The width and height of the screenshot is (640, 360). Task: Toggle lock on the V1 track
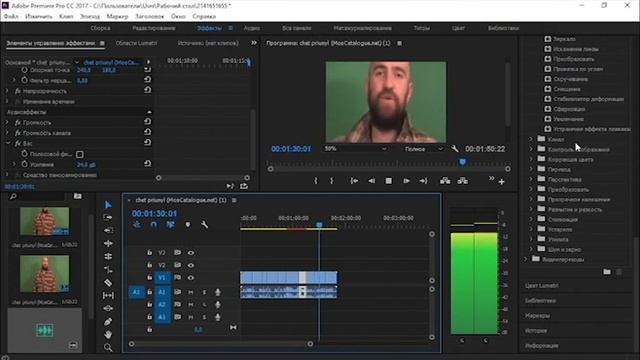pos(149,278)
